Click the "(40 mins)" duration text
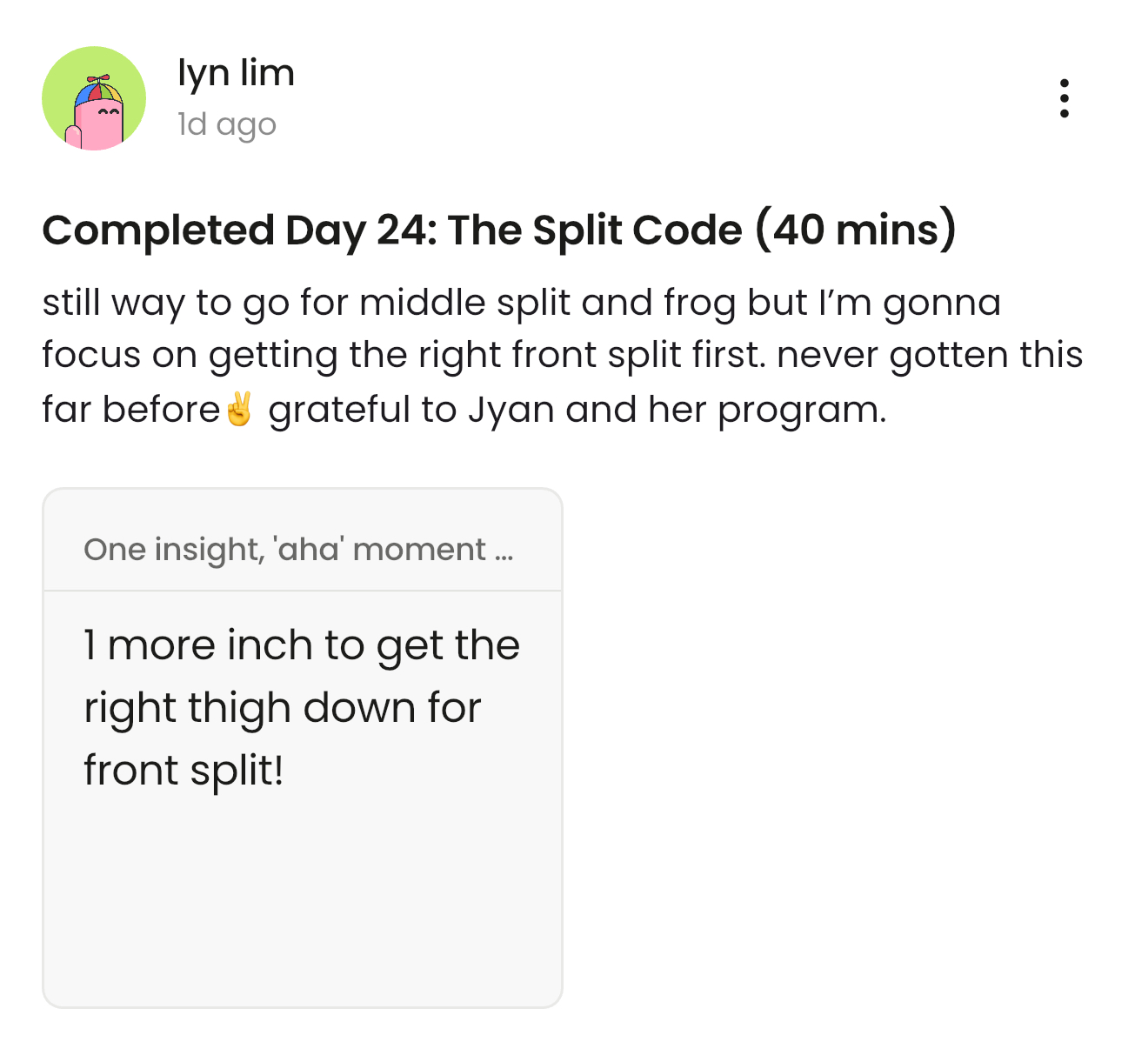Screen dimensions: 1148x1042 tap(856, 230)
